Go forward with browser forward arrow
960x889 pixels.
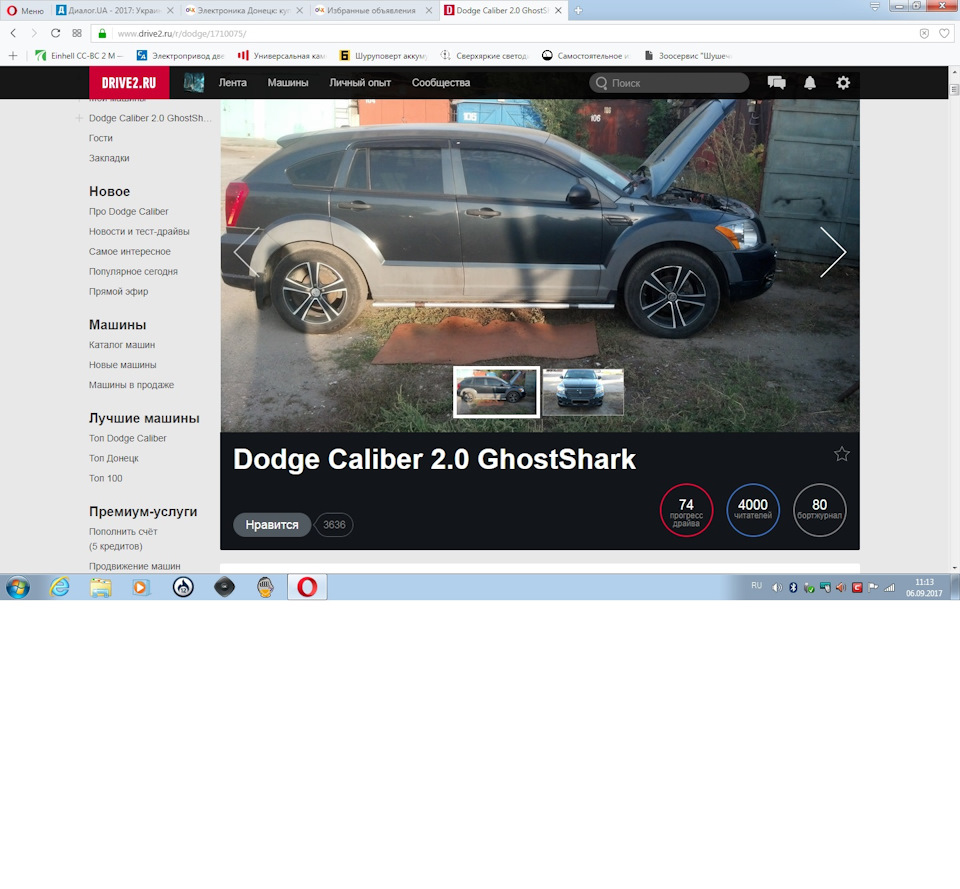coord(34,33)
